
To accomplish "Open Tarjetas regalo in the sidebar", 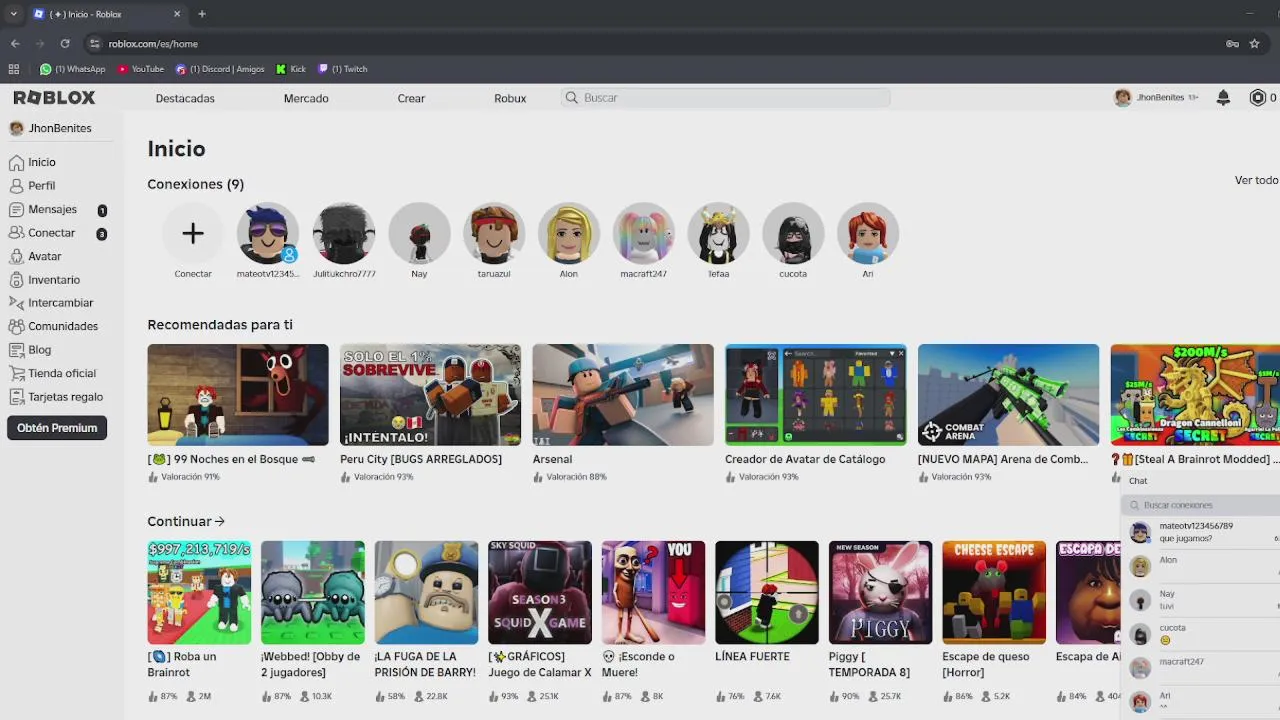I will [56, 397].
